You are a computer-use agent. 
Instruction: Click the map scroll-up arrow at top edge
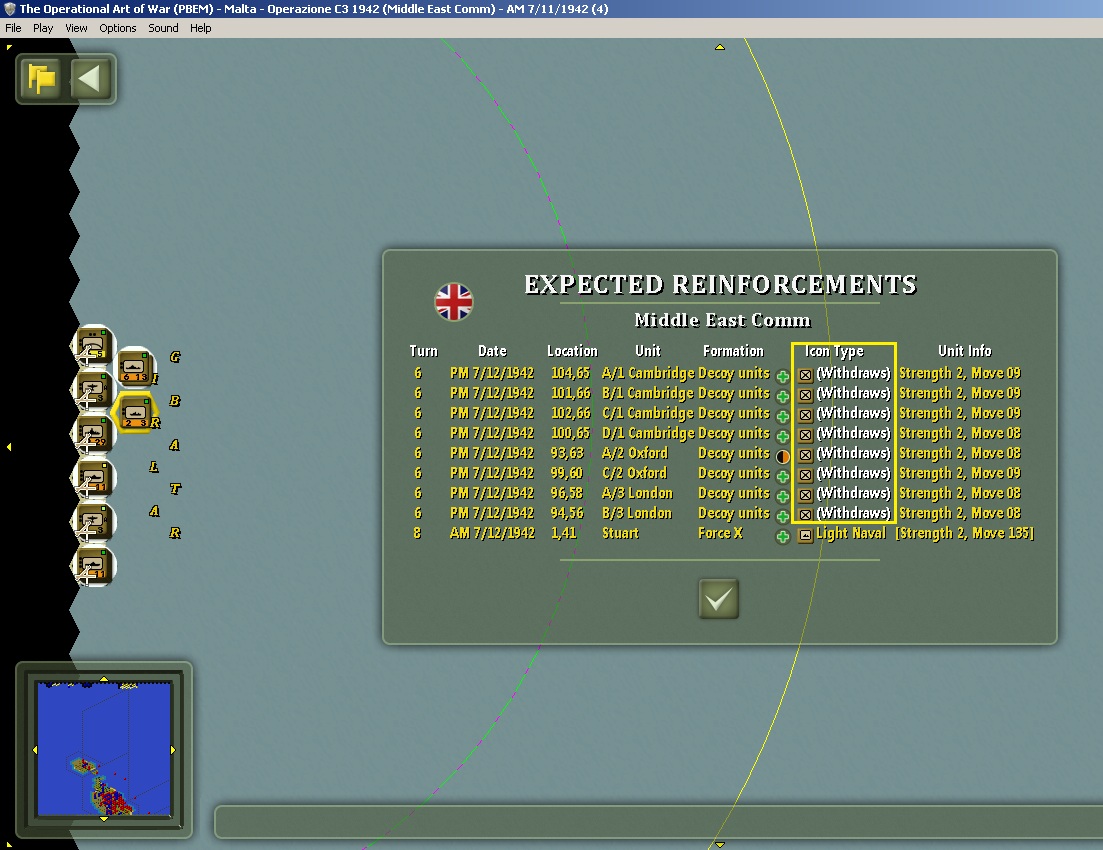720,47
